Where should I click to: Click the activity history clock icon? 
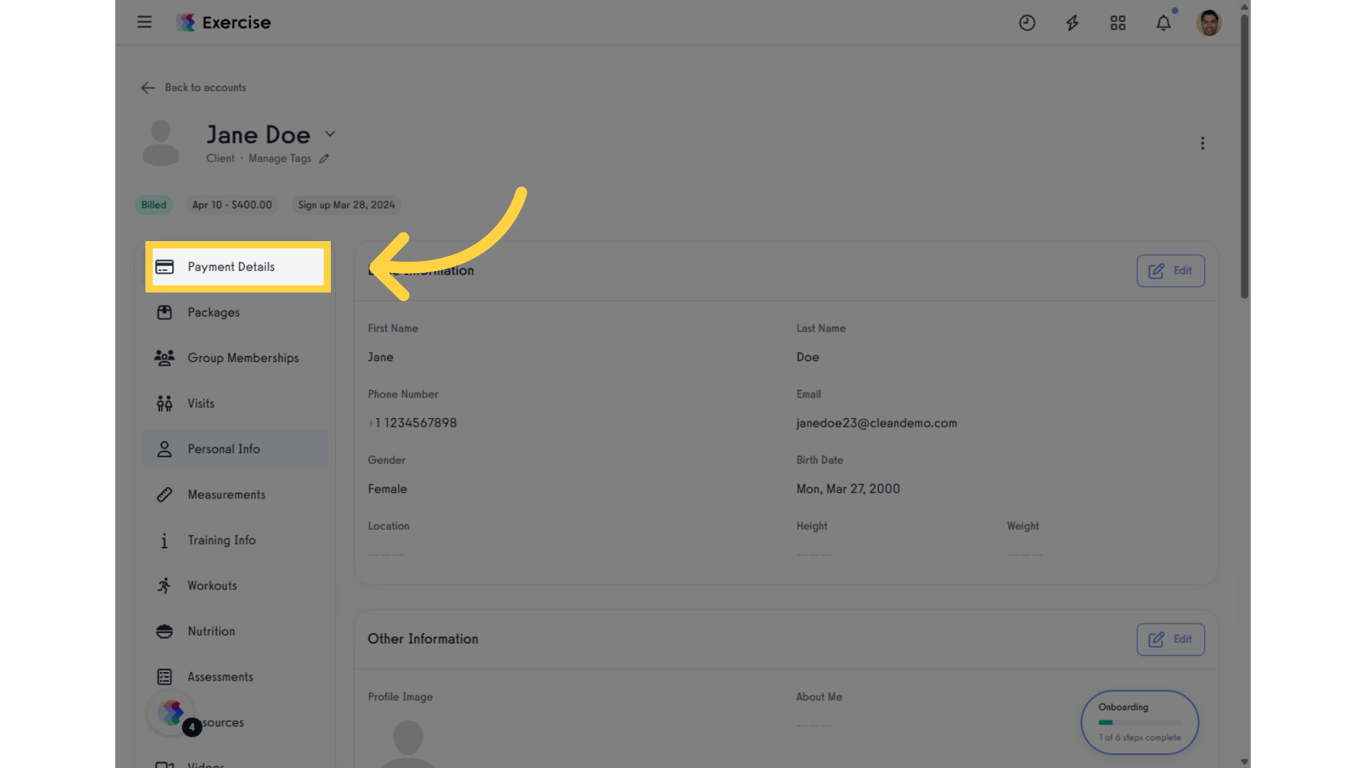pos(1027,22)
